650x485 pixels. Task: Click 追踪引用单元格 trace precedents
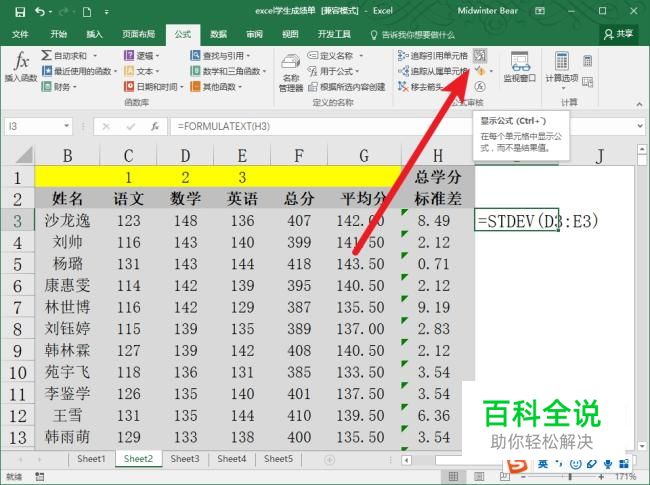[x=432, y=56]
